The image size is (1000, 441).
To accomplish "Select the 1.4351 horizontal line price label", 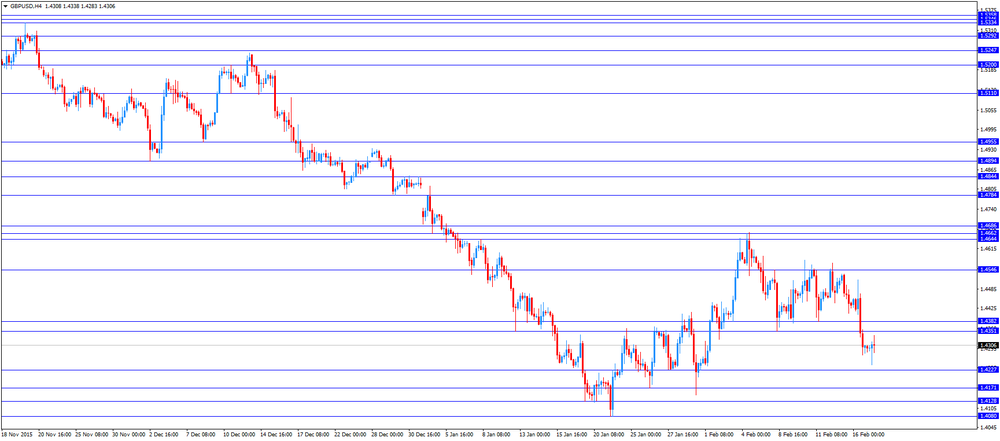I will [988, 331].
